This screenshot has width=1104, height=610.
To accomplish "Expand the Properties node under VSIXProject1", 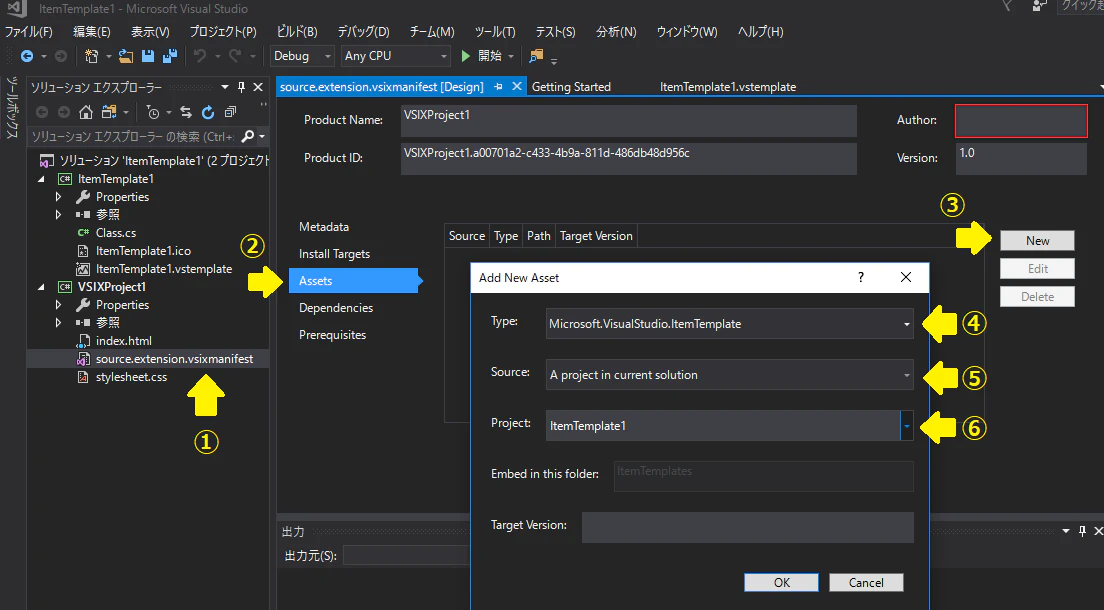I will (58, 305).
